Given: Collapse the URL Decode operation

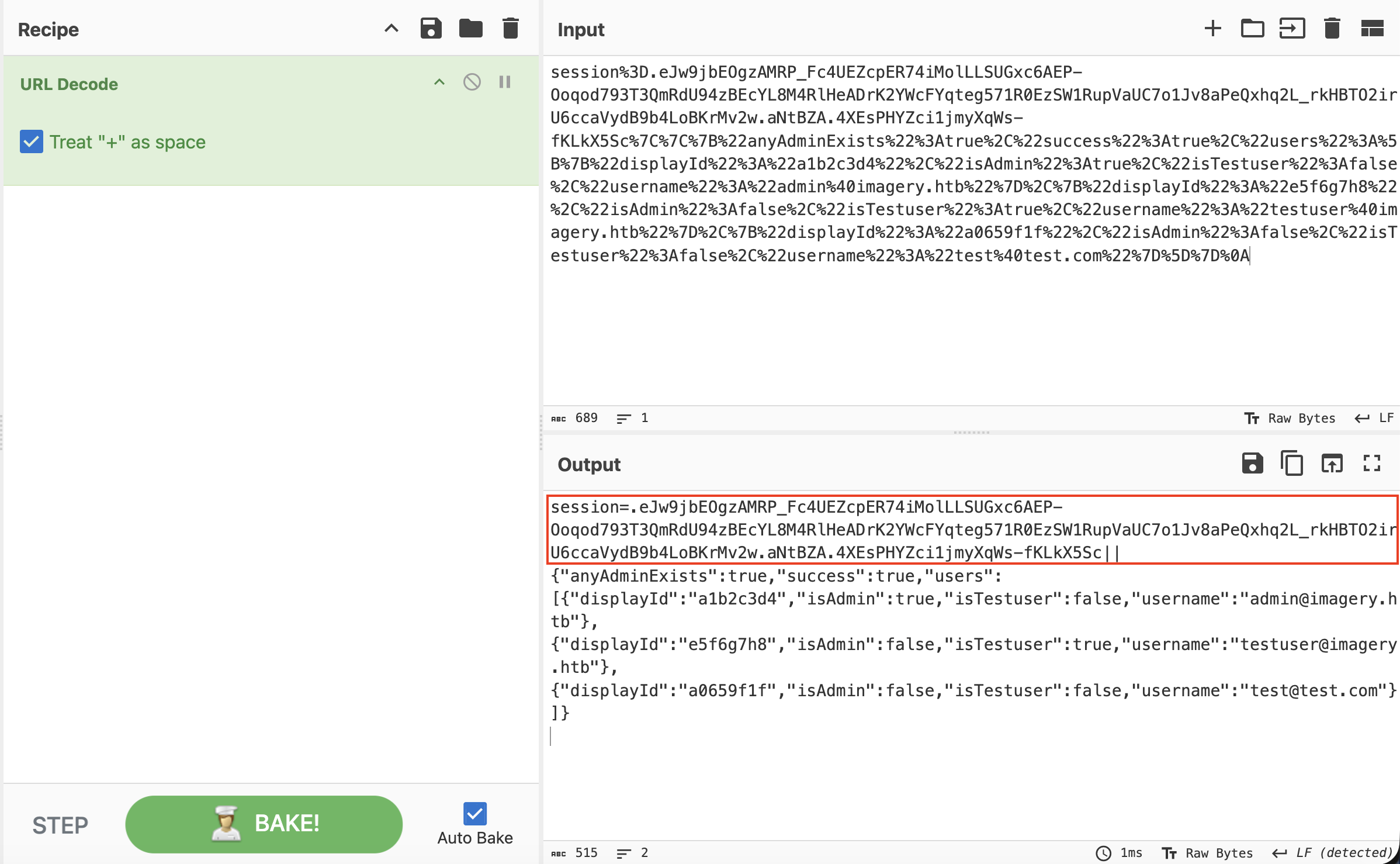Looking at the screenshot, I should pos(439,82).
